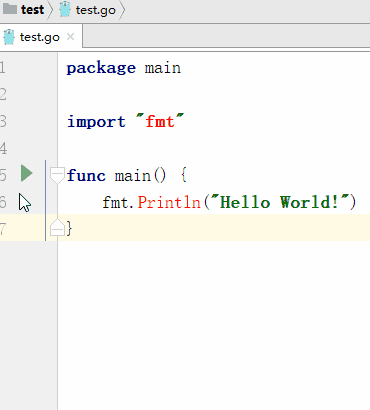
Task: Click line number 3 in gutter
Action: (x=3, y=121)
